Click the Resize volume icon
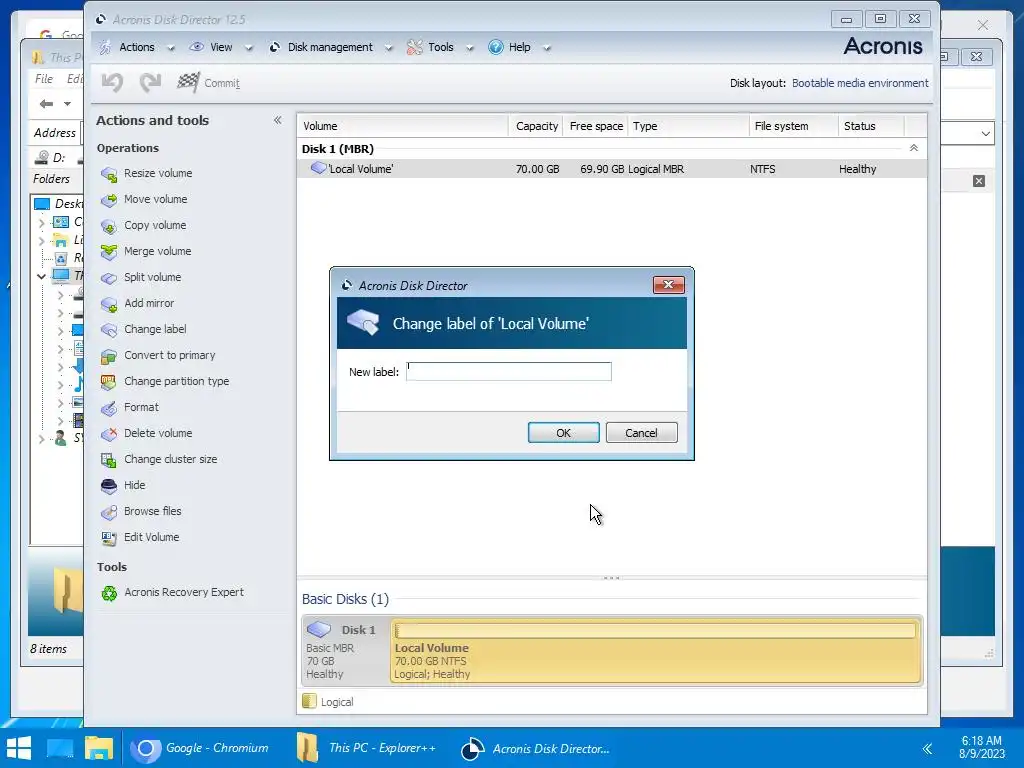 coord(109,174)
